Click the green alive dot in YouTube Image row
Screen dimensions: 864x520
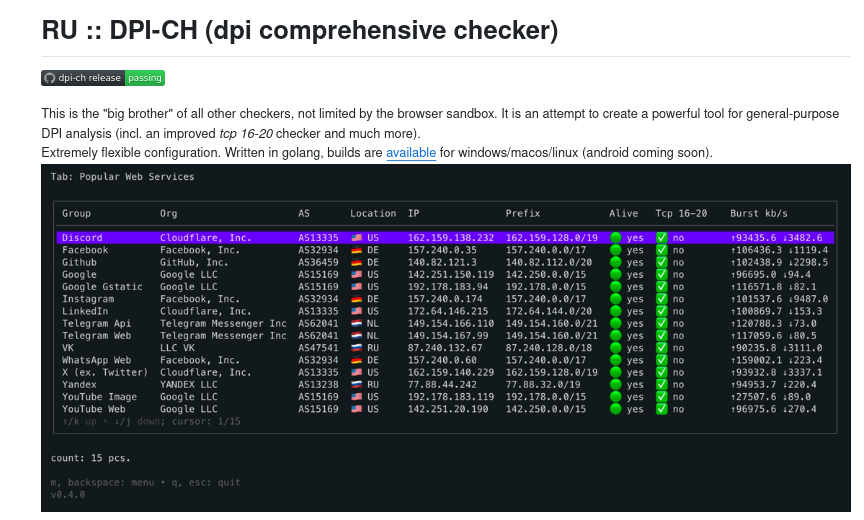[615, 397]
